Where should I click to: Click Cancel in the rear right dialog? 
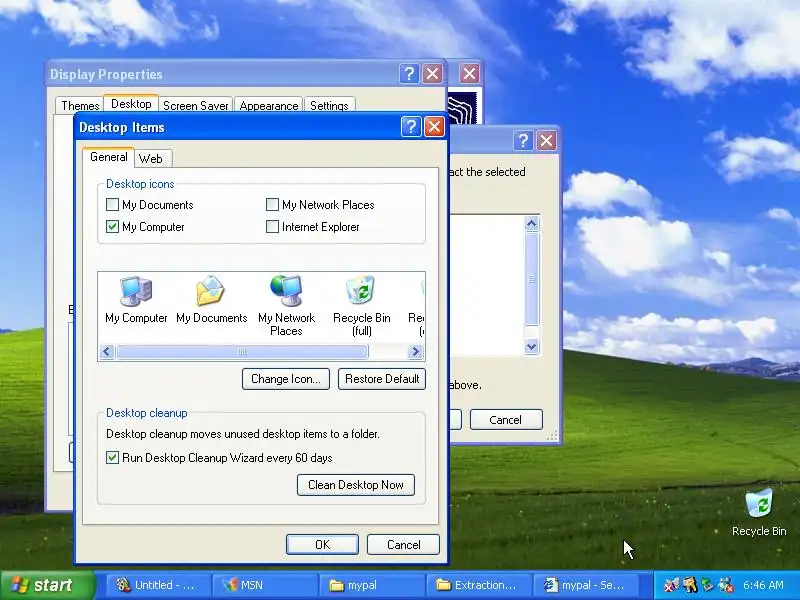[x=506, y=419]
